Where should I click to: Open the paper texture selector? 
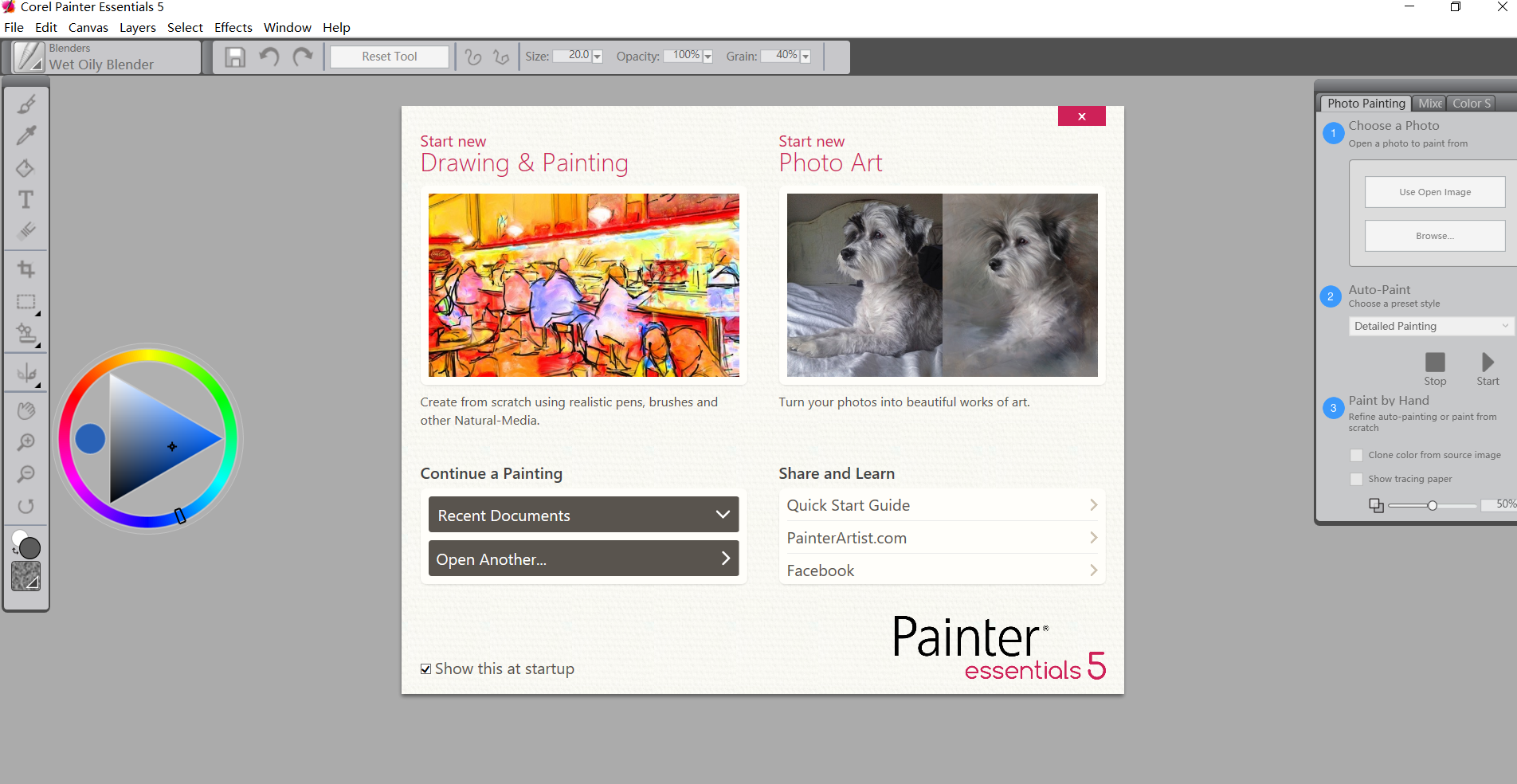[x=26, y=576]
